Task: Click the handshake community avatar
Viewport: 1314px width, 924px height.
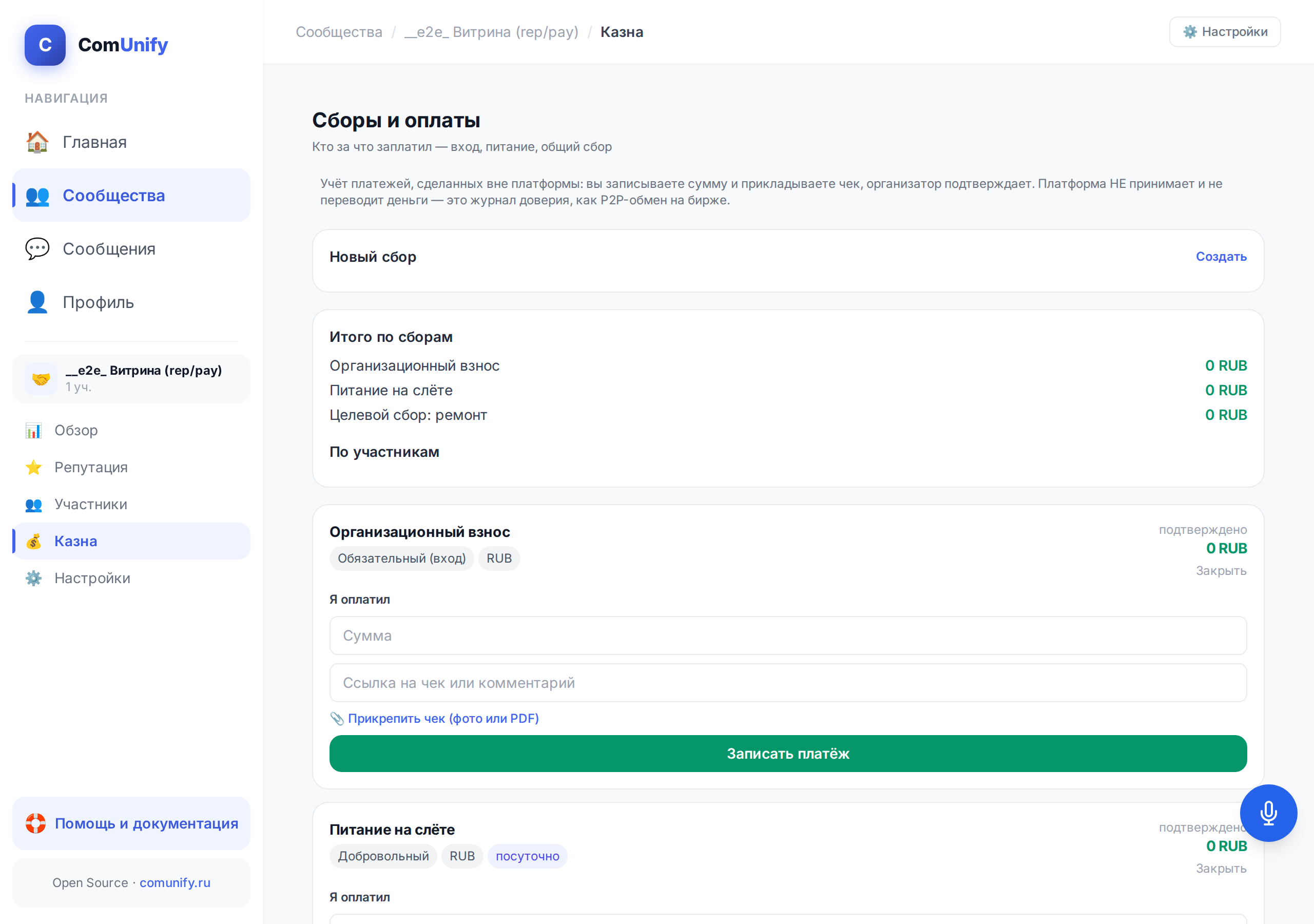Action: click(41, 378)
